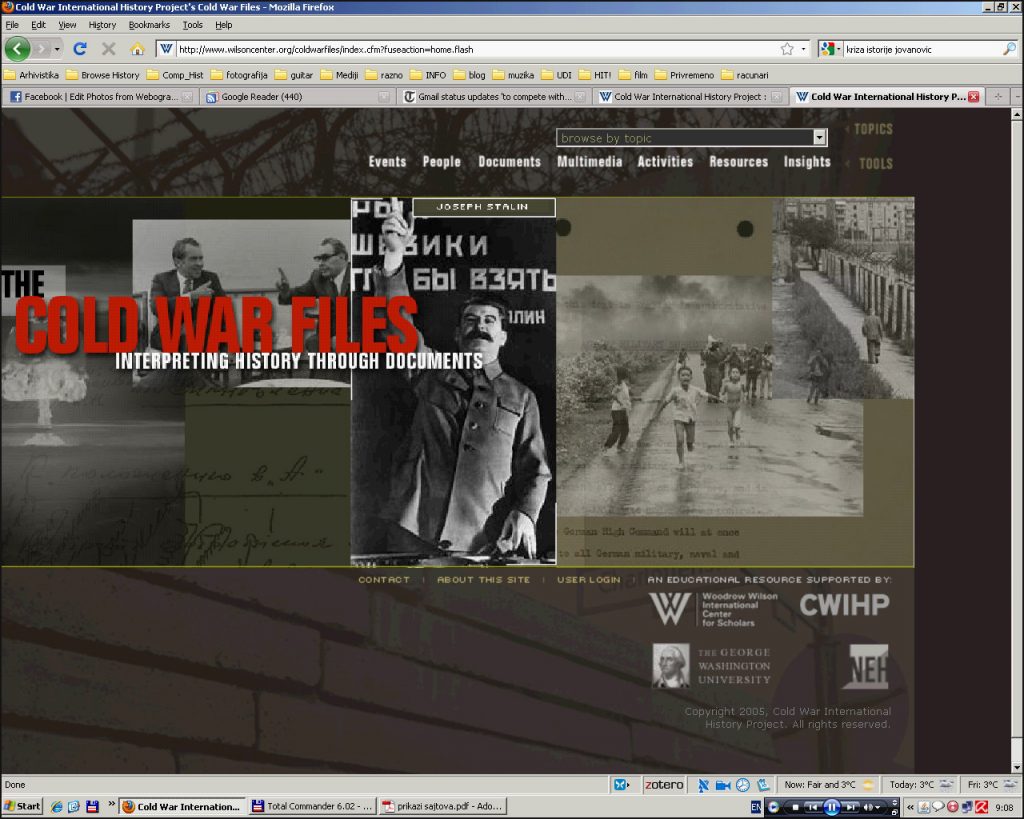Viewport: 1024px width, 819px height.
Task: Click the NEH logo
Action: [867, 667]
